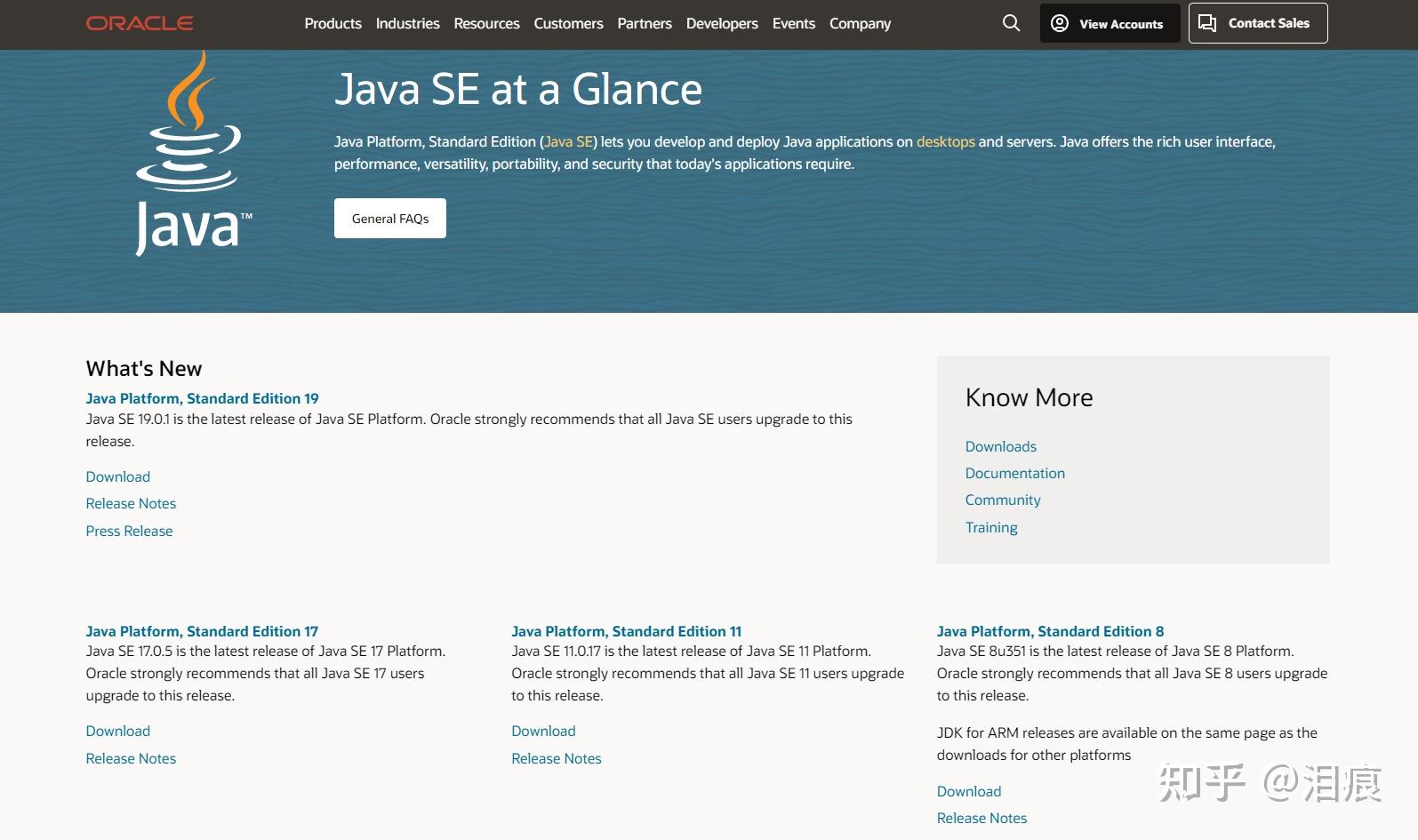Follow the yellow desktops link

tap(945, 142)
